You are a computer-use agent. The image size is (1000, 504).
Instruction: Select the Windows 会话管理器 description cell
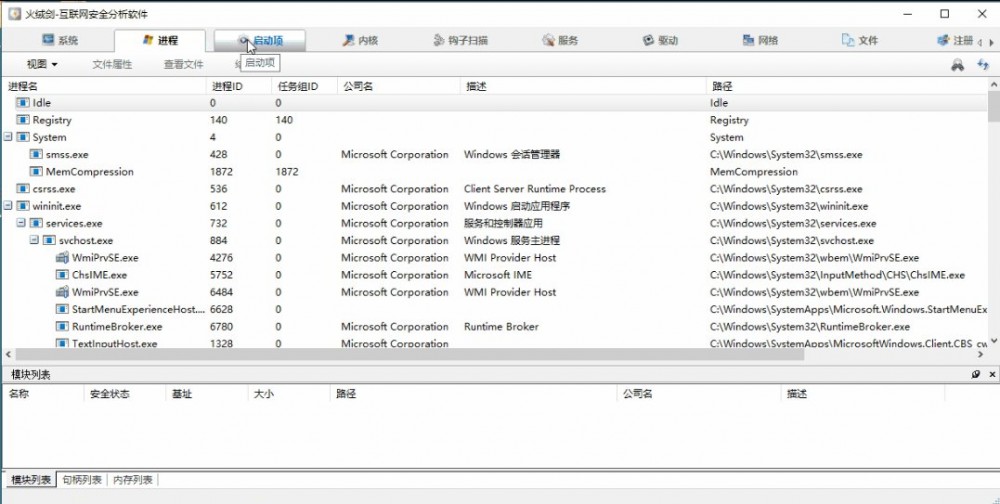pyautogui.click(x=511, y=154)
